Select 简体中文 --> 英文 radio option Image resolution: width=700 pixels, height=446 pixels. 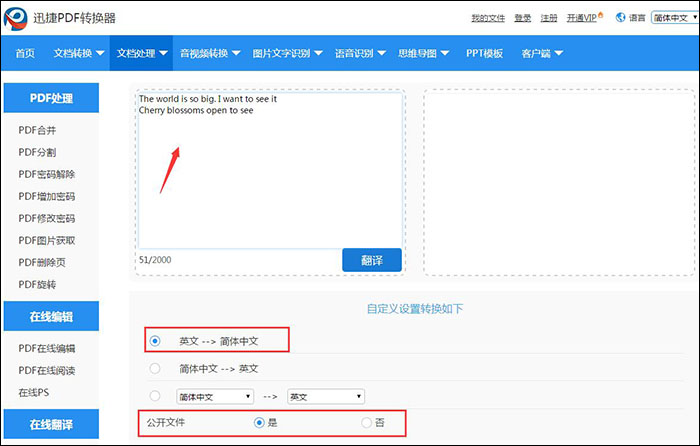point(155,368)
